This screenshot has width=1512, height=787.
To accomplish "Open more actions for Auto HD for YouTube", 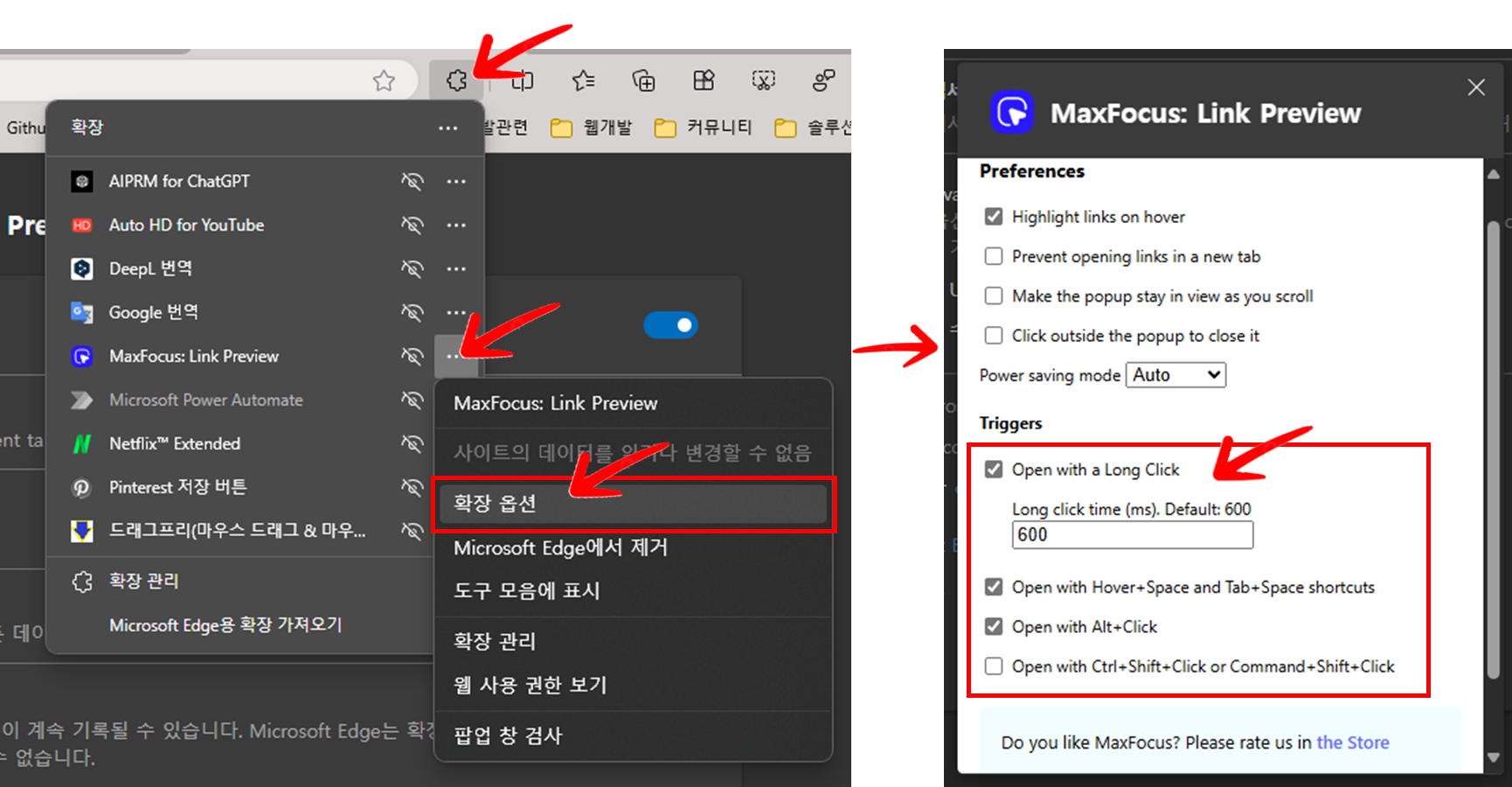I will pos(456,225).
